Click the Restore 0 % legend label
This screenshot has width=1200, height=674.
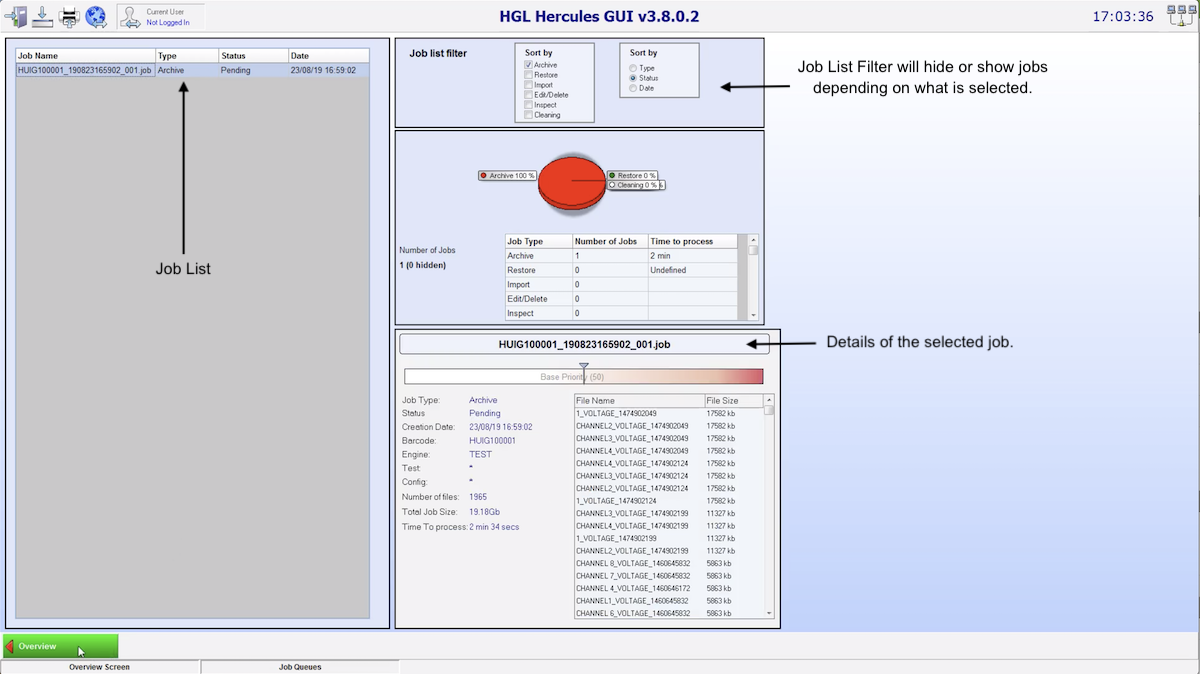(632, 175)
